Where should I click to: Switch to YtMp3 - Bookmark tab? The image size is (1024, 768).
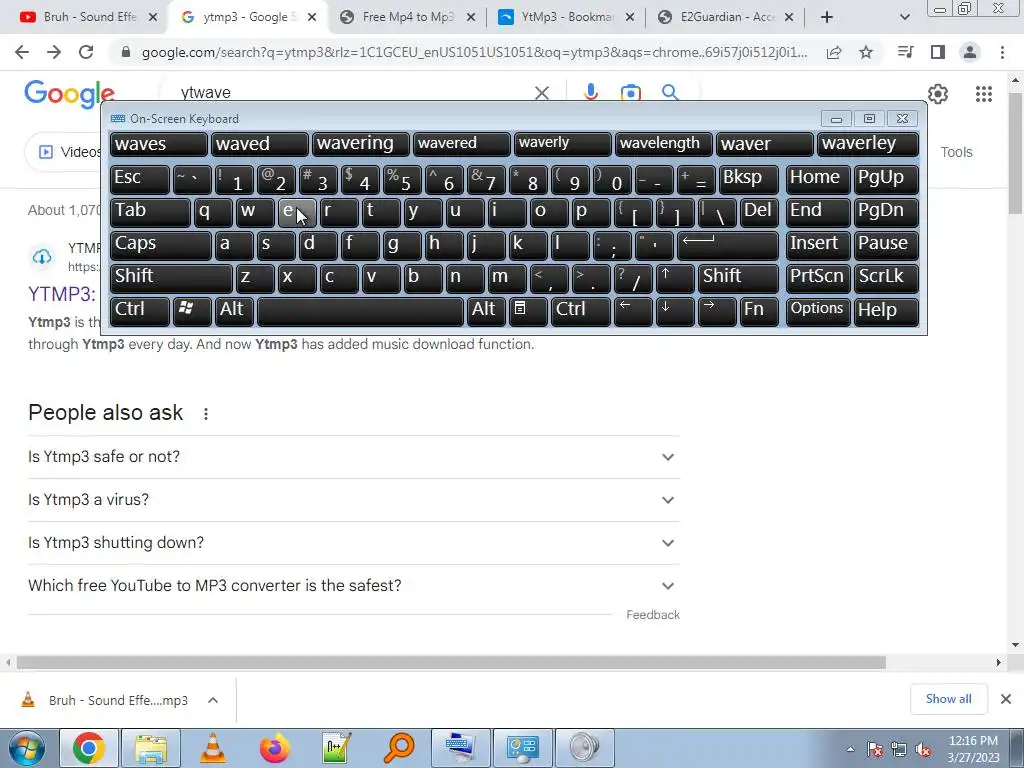click(566, 17)
